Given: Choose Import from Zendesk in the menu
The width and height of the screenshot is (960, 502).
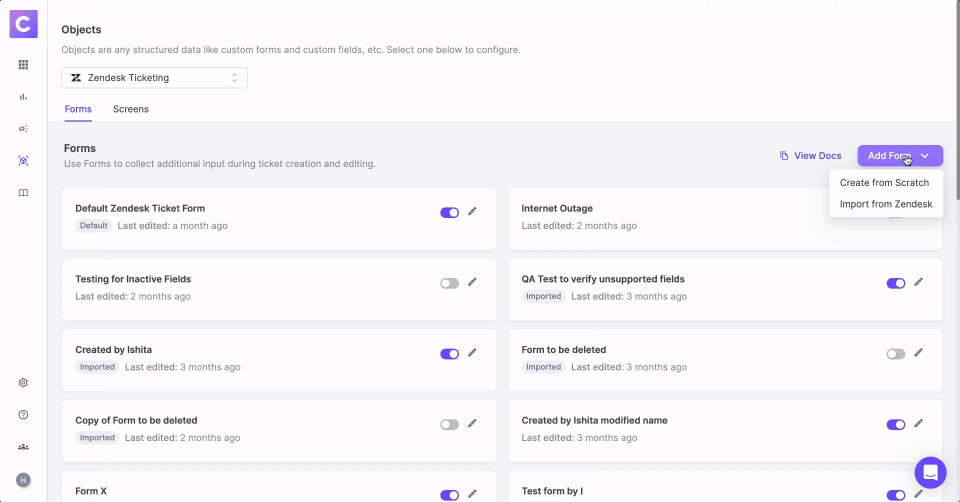Looking at the screenshot, I should pos(885,204).
